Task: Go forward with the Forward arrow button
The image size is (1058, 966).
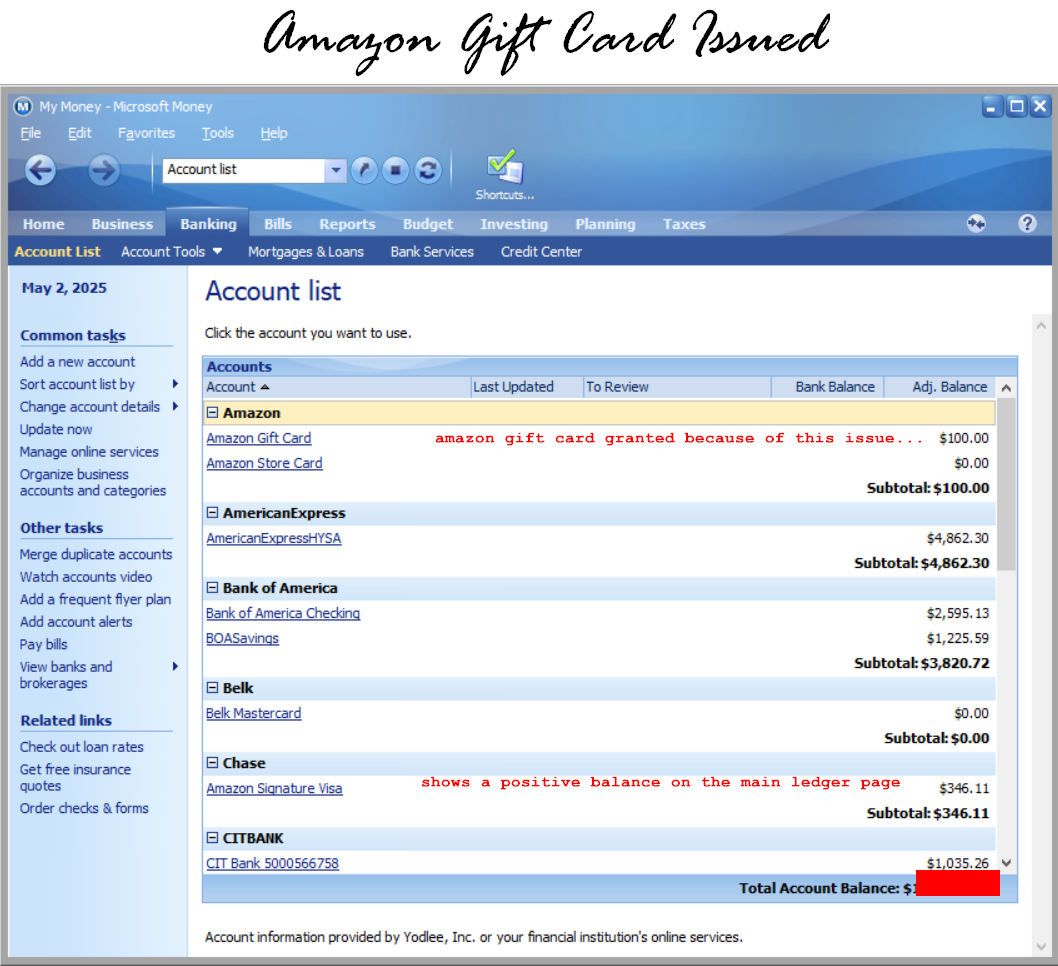Action: click(x=103, y=170)
